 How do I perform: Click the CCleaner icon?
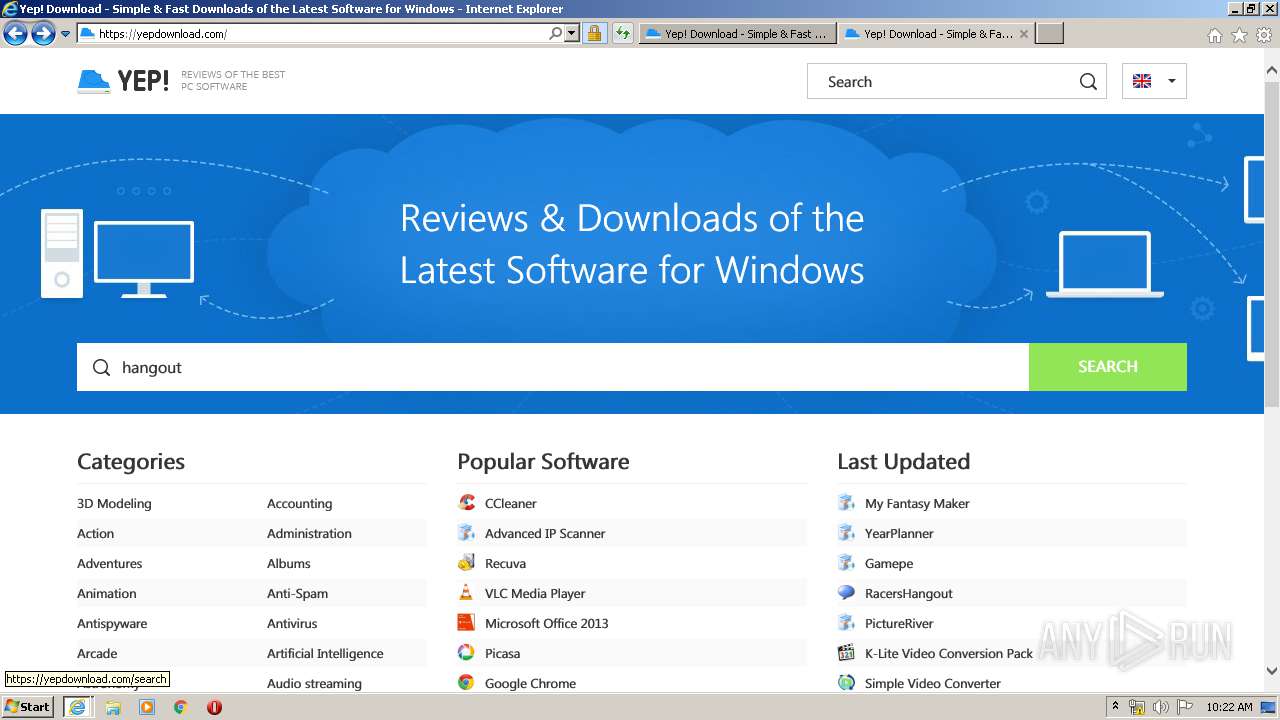coord(466,503)
